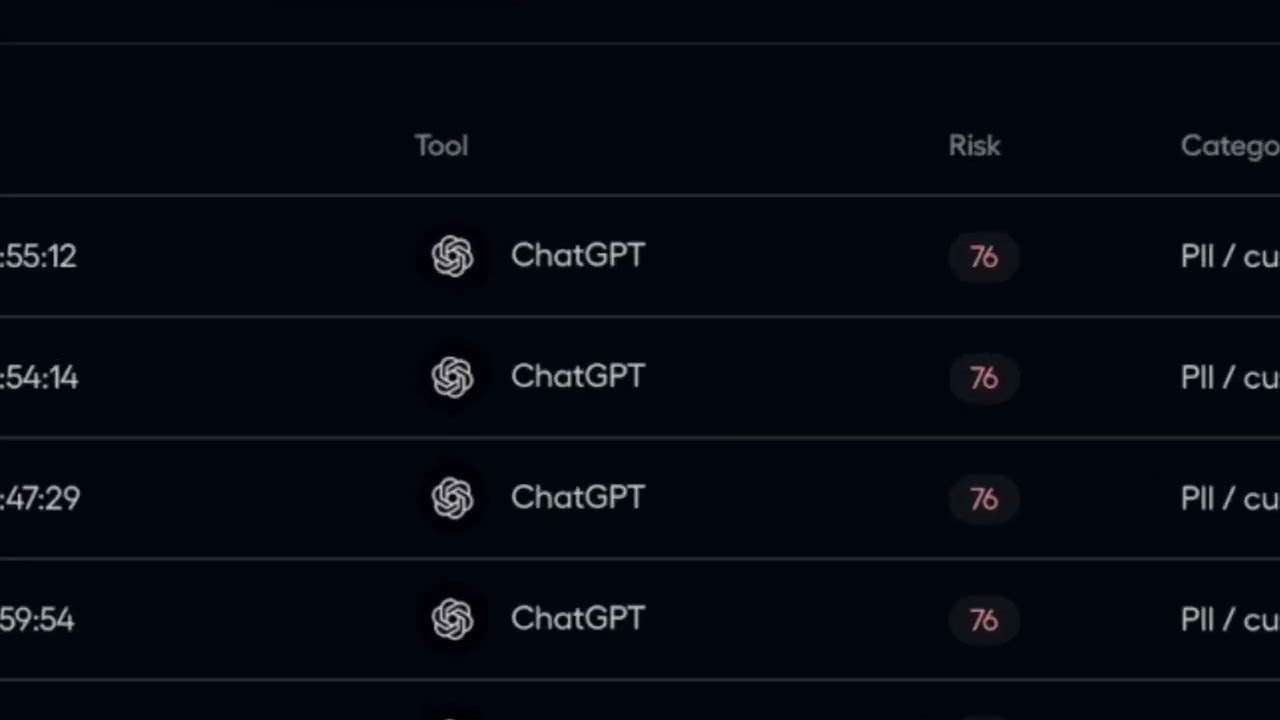Screen dimensions: 1280x720
Task: Open the ChatGPT label in the :54:14 row
Action: click(x=578, y=377)
